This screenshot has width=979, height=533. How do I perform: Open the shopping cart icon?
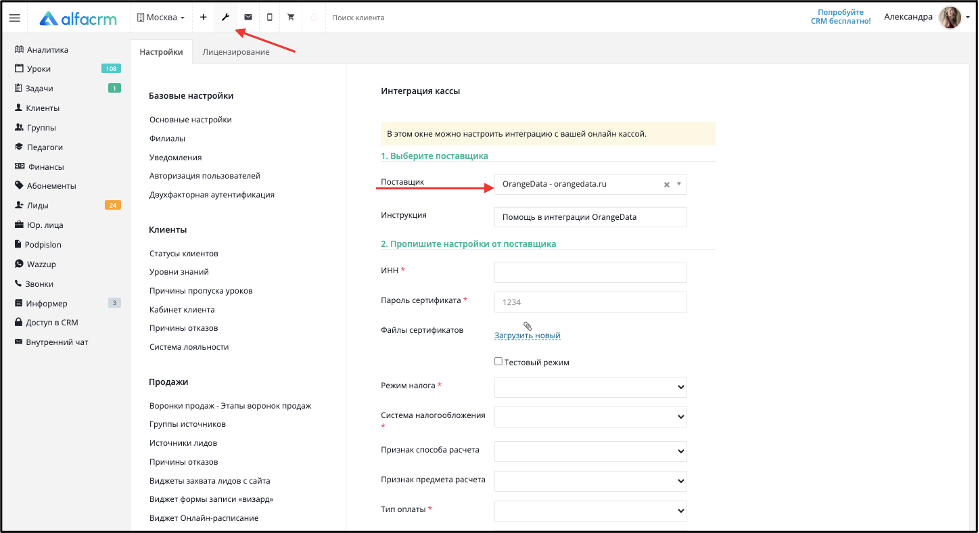coord(291,17)
